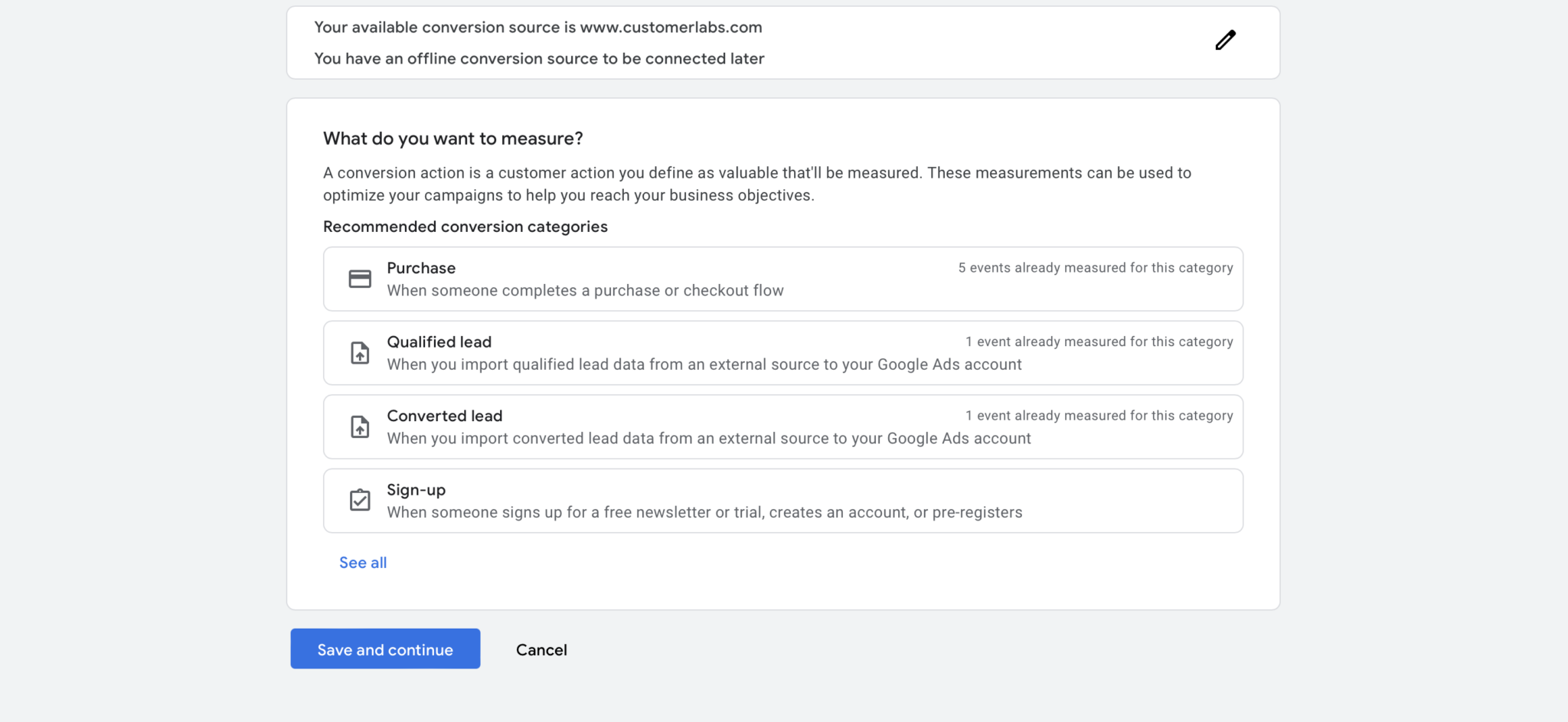1568x722 pixels.
Task: Select the Qualified lead conversion category
Action: 782,352
